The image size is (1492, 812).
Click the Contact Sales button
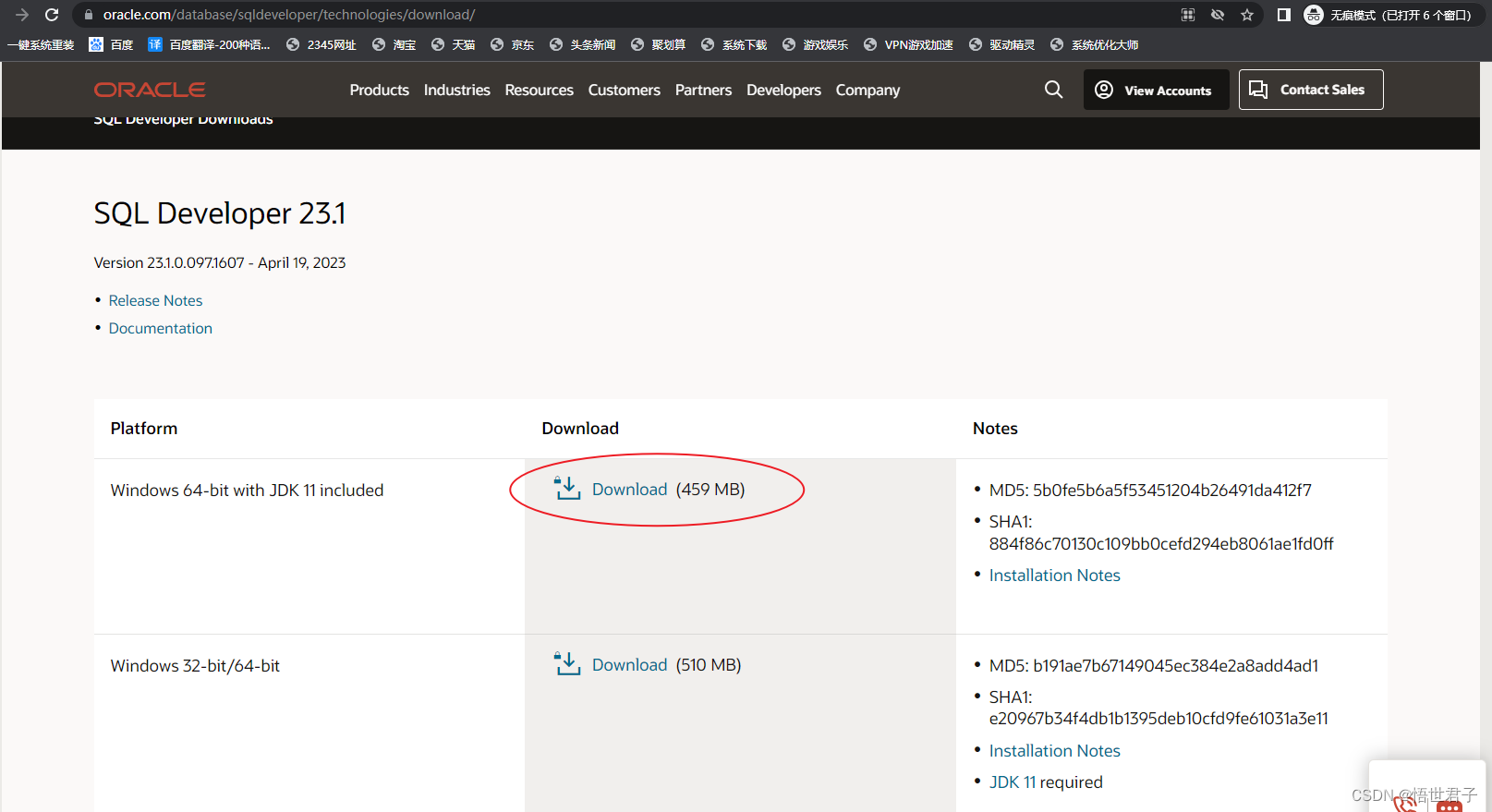1311,90
